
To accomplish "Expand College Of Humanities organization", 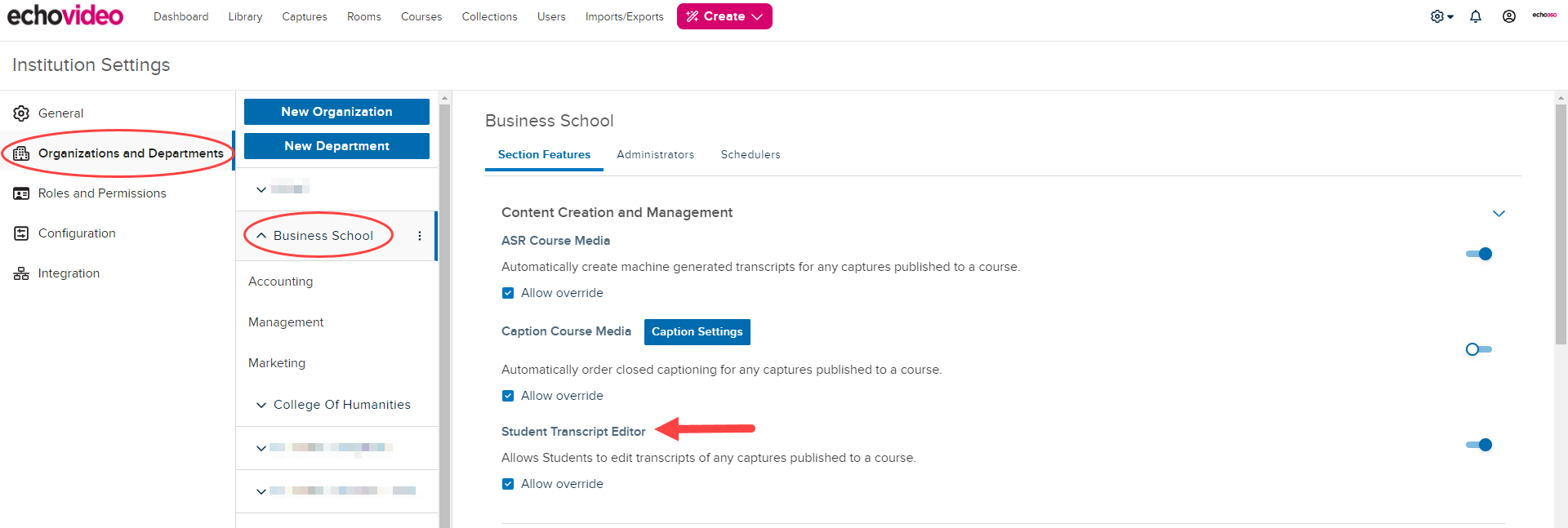I will point(261,405).
